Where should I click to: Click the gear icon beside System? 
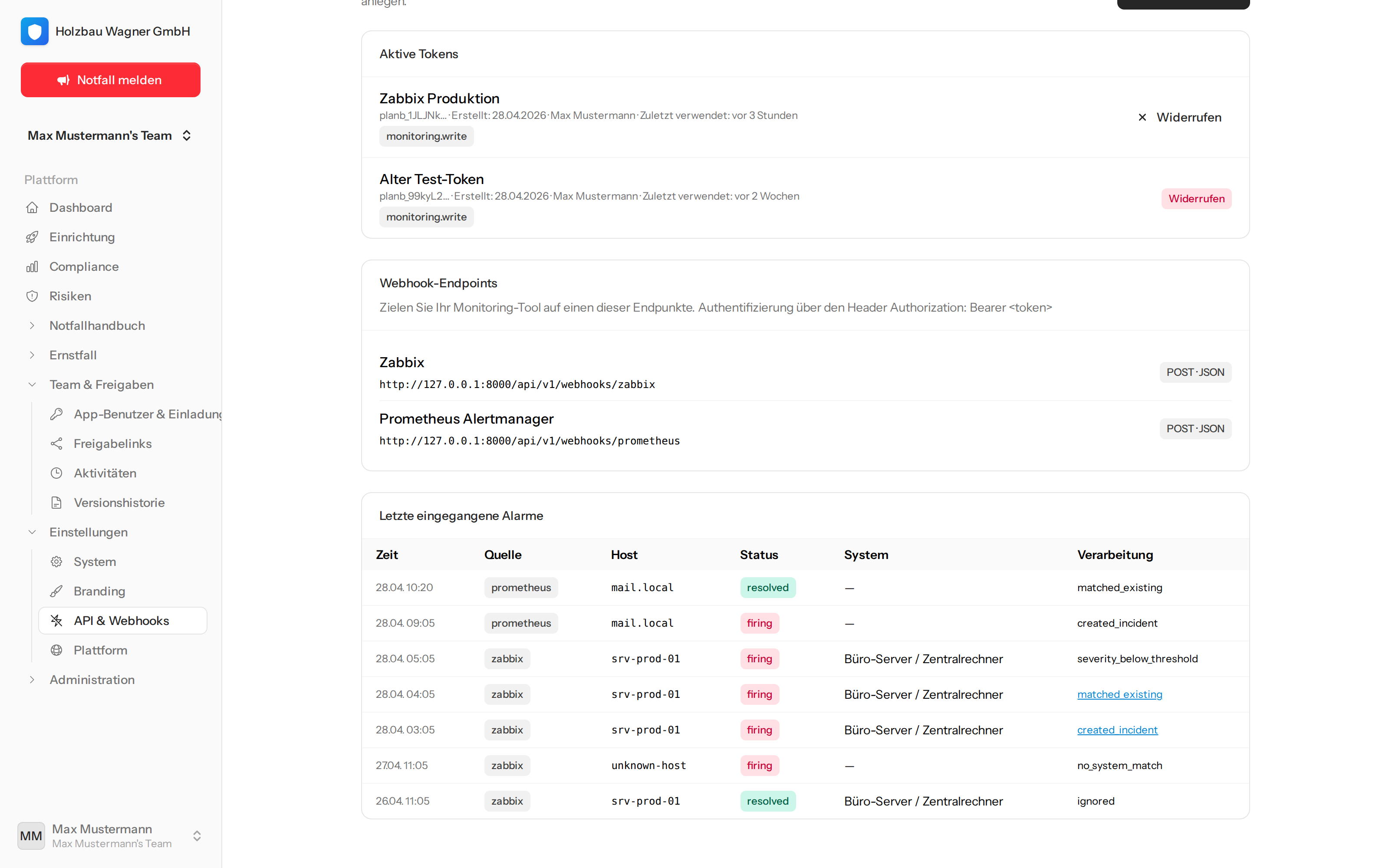(56, 562)
